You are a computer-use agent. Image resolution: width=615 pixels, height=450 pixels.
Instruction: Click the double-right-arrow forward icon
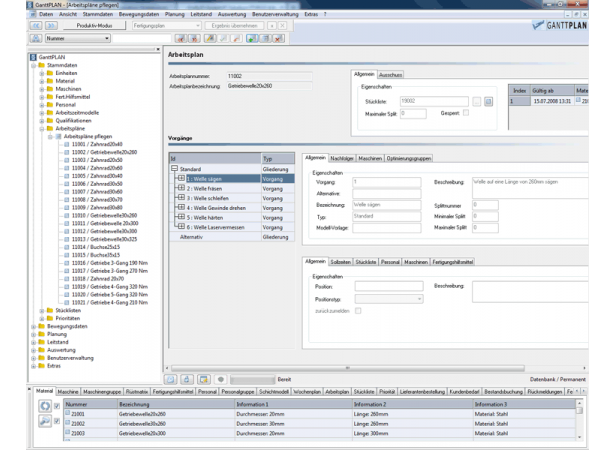[x=51, y=26]
